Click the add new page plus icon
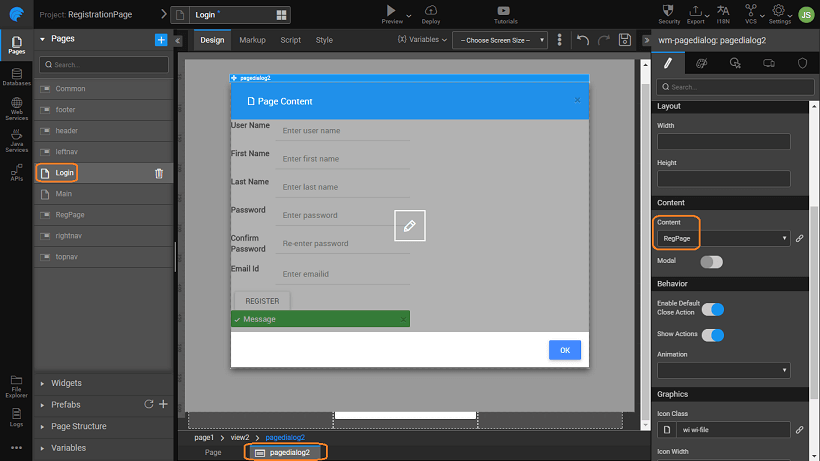820x461 pixels. click(161, 39)
